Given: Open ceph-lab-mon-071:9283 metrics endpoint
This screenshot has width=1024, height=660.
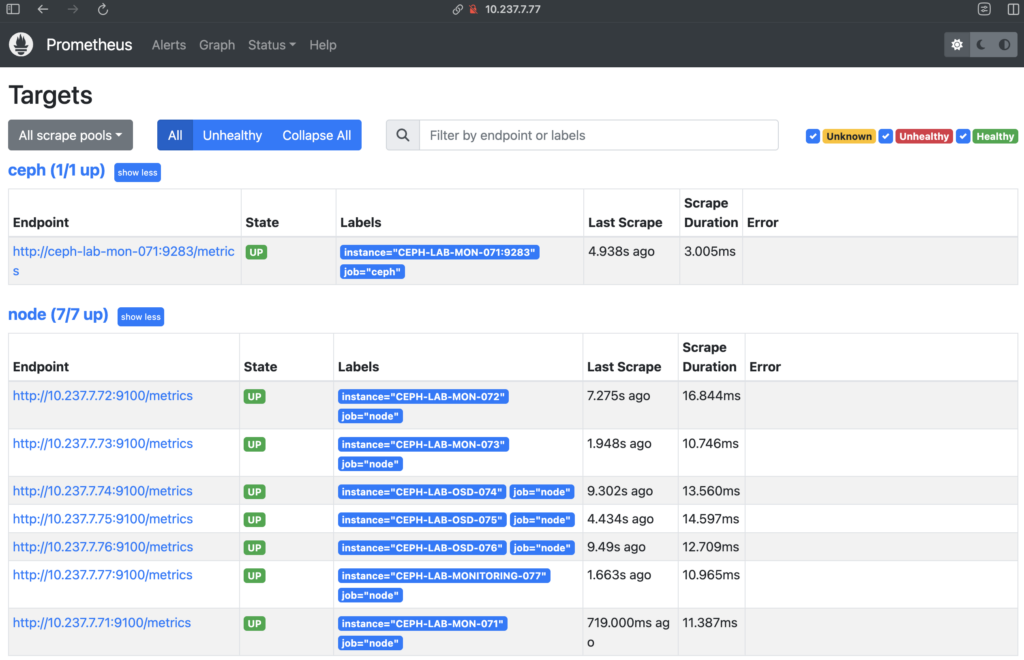Looking at the screenshot, I should pyautogui.click(x=123, y=260).
